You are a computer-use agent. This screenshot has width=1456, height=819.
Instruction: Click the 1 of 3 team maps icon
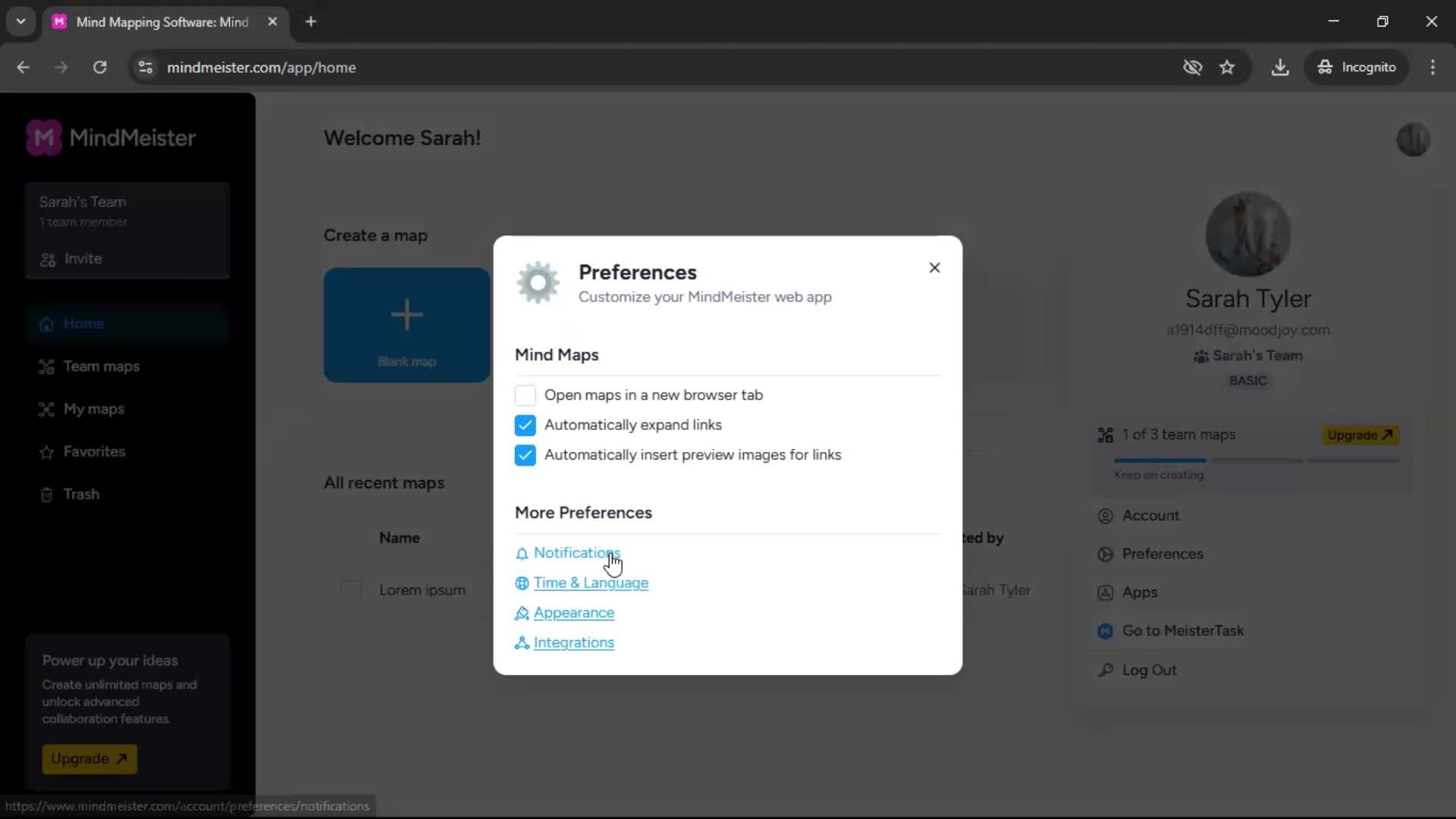1105,435
